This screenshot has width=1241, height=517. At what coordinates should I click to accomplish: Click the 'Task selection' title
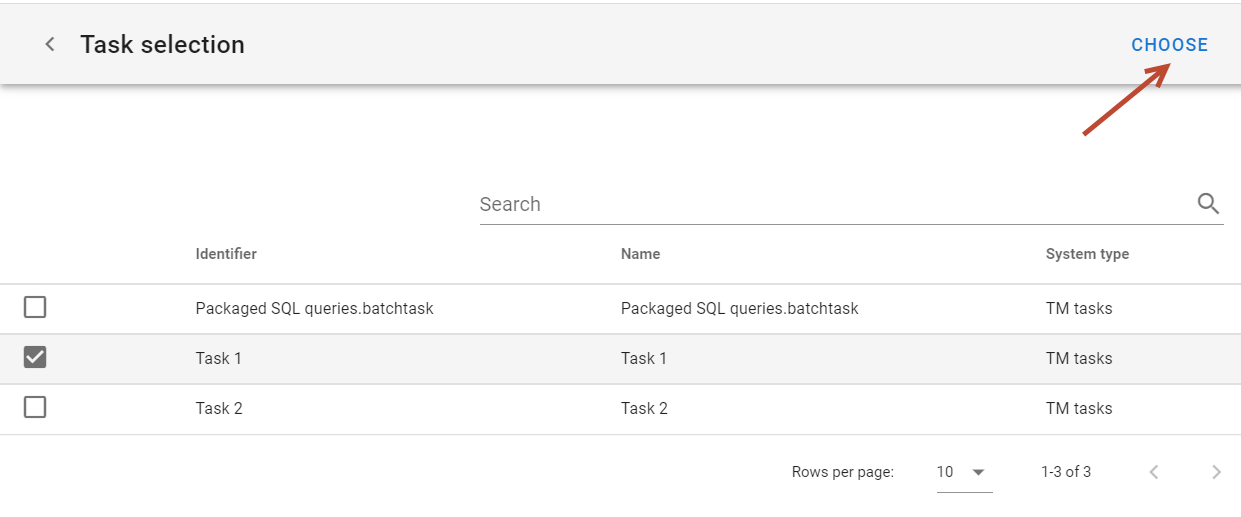coord(162,45)
